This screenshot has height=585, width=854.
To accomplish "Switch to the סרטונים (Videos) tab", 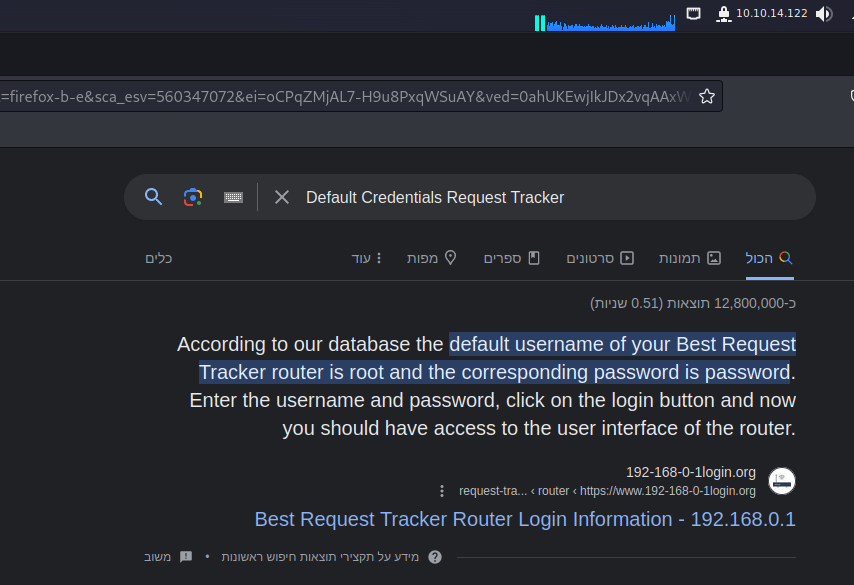I will [600, 258].
